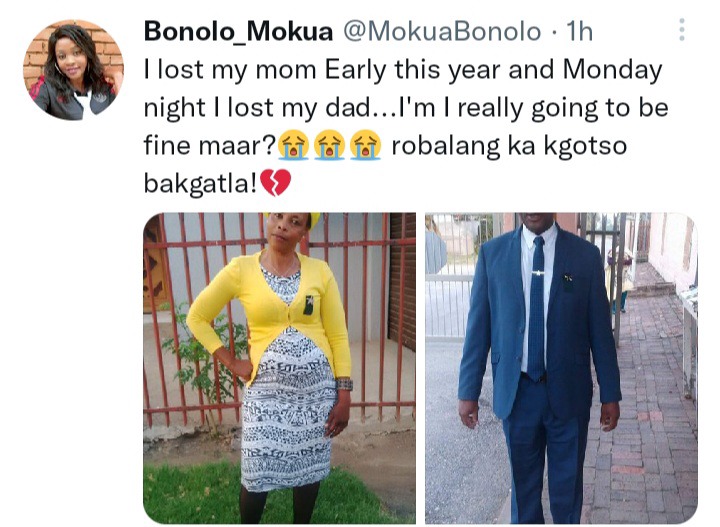The width and height of the screenshot is (720, 527).
Task: Open the @MokuaBonolo handle link
Action: (442, 32)
